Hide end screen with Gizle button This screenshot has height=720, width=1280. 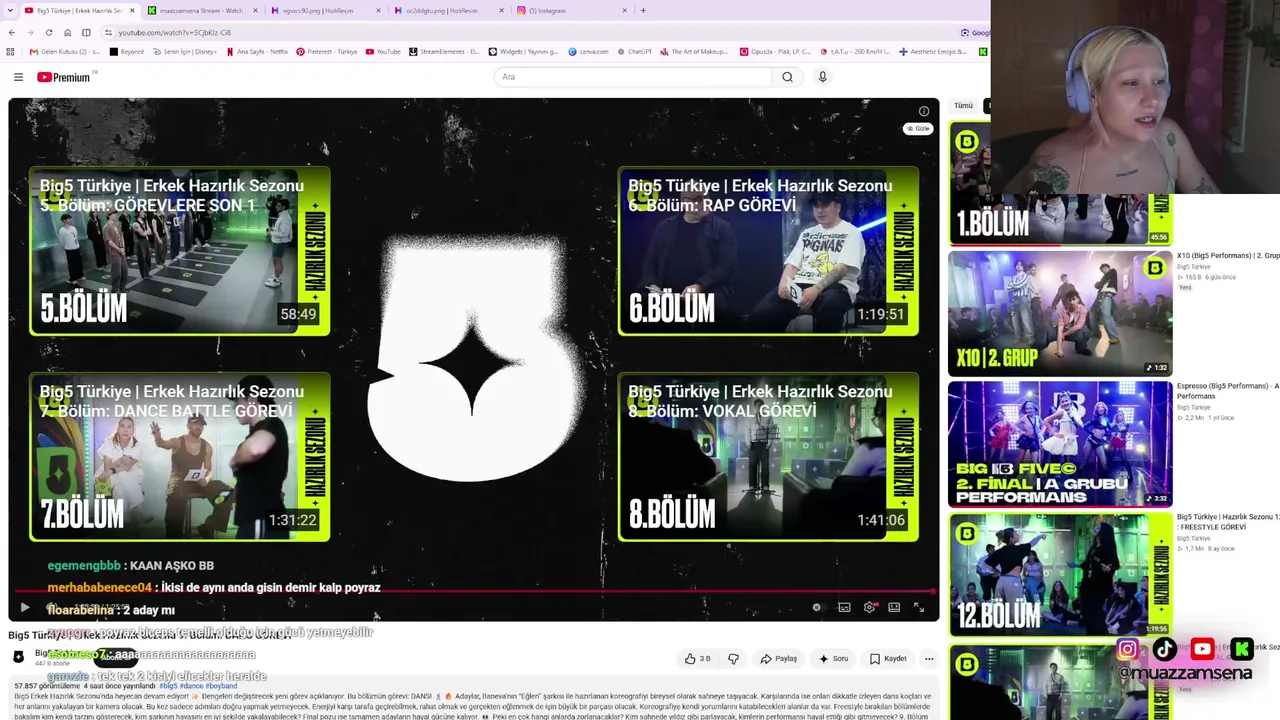coord(918,128)
